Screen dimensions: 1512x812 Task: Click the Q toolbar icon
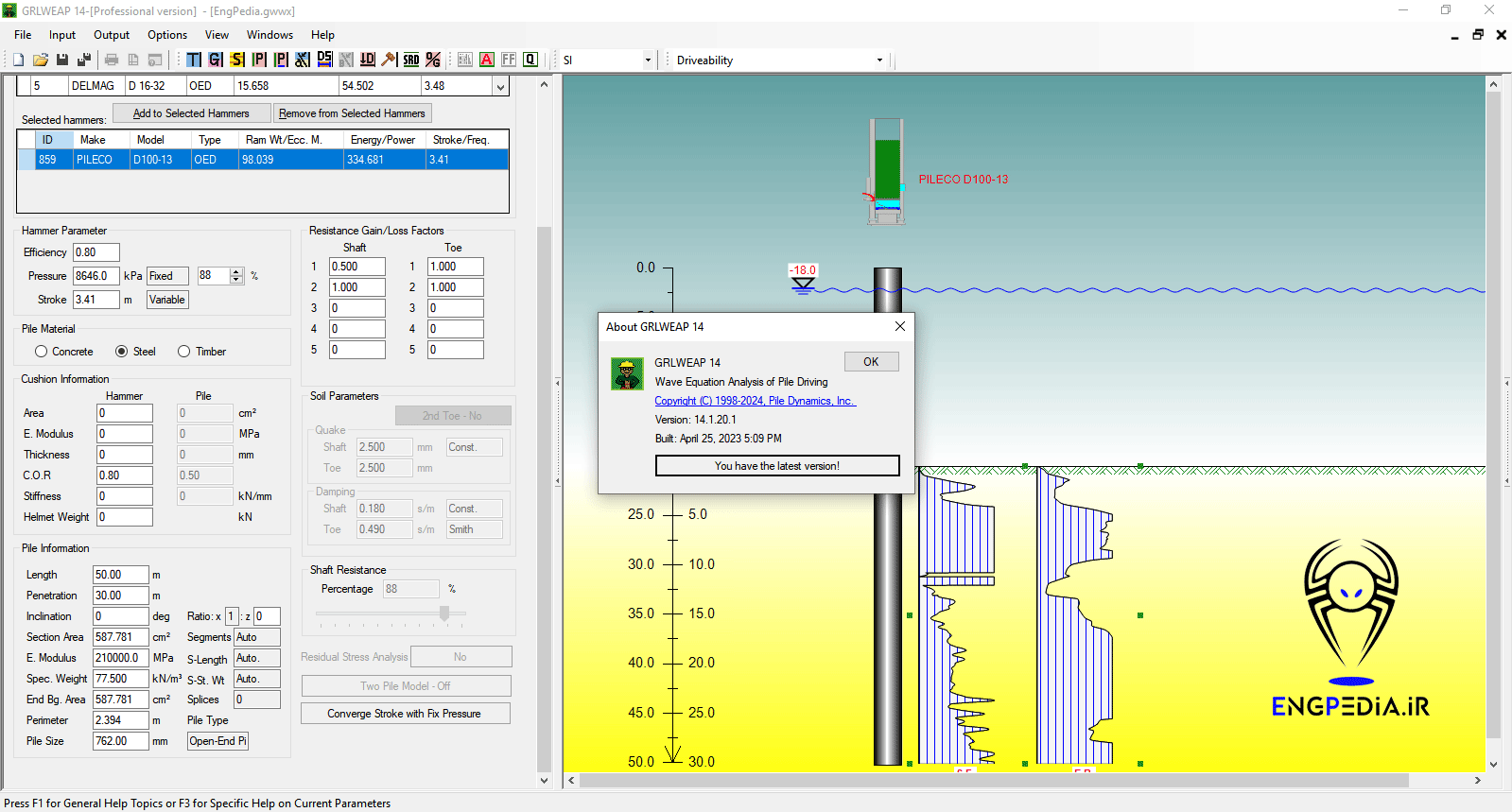530,60
